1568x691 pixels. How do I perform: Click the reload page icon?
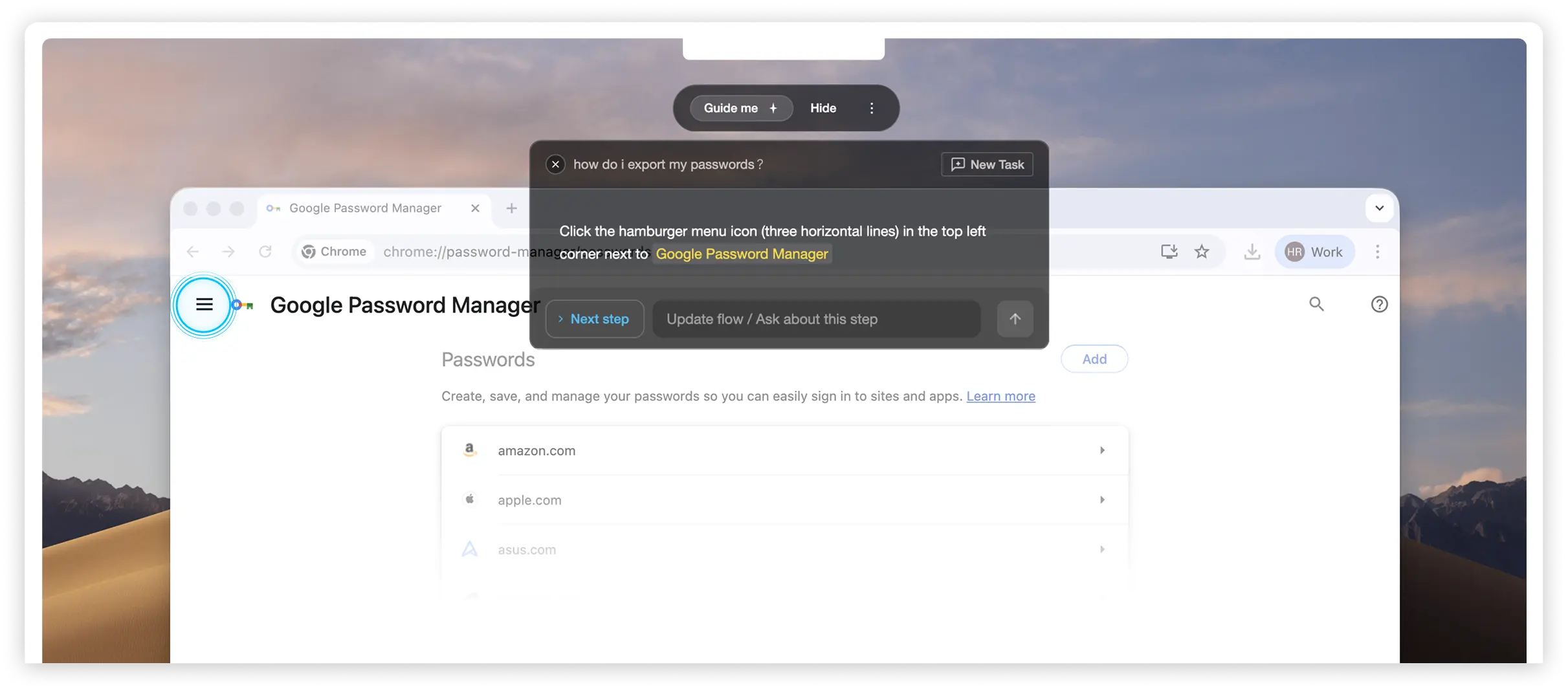coord(266,252)
